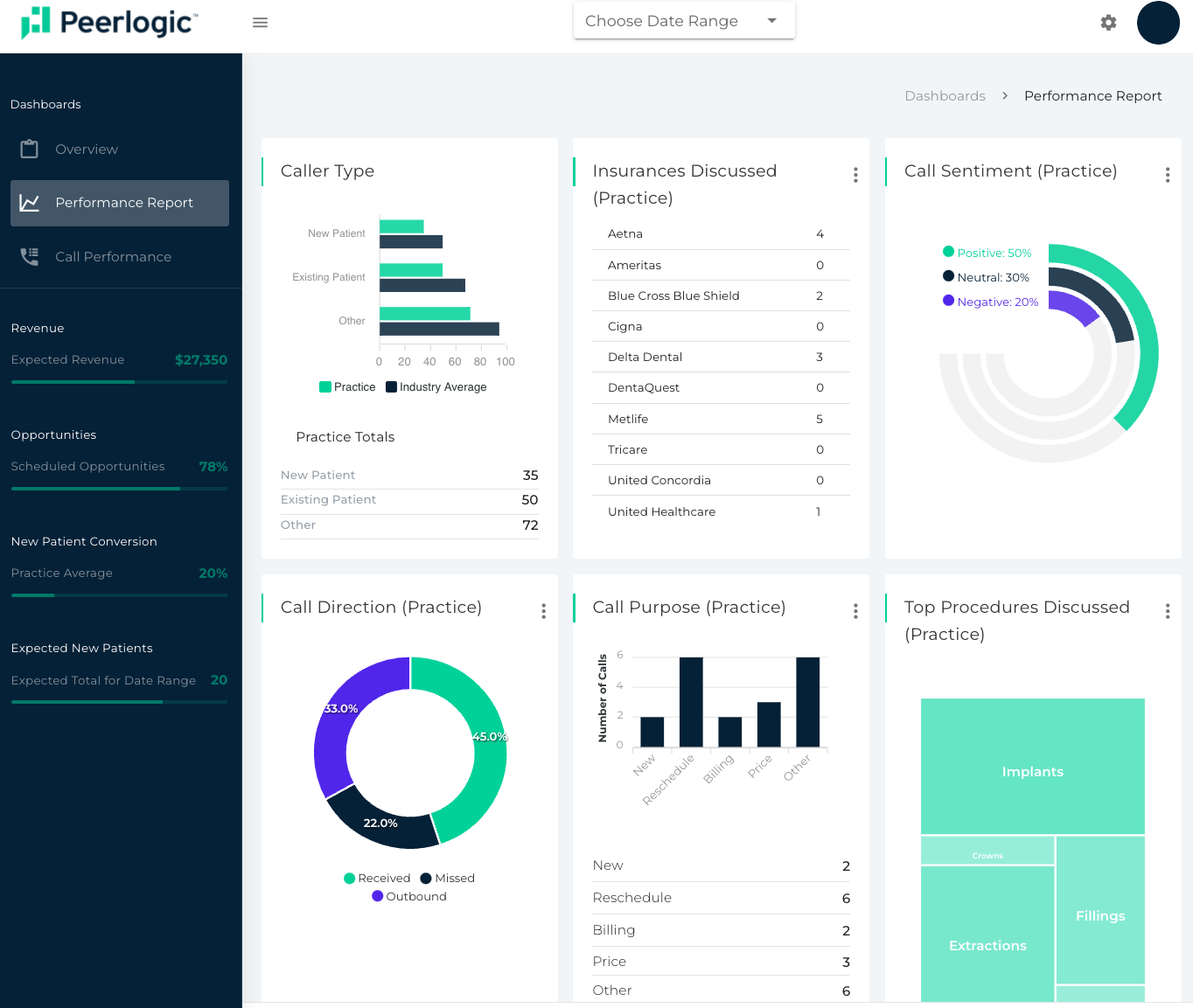This screenshot has width=1193, height=1008.
Task: Toggle the Positive sentiment legend entry
Action: (987, 252)
